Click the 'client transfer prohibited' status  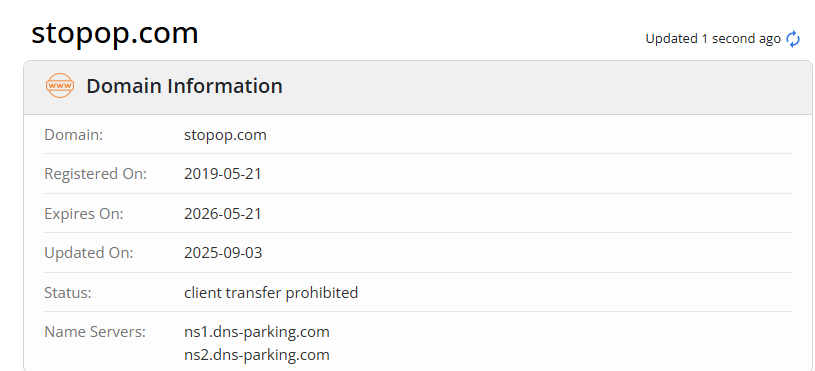coord(271,293)
